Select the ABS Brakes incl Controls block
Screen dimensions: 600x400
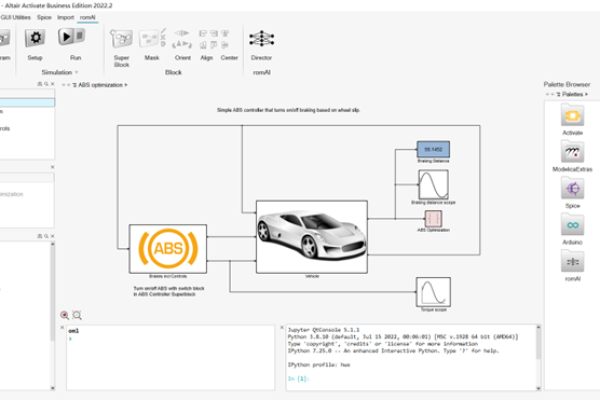[x=168, y=249]
